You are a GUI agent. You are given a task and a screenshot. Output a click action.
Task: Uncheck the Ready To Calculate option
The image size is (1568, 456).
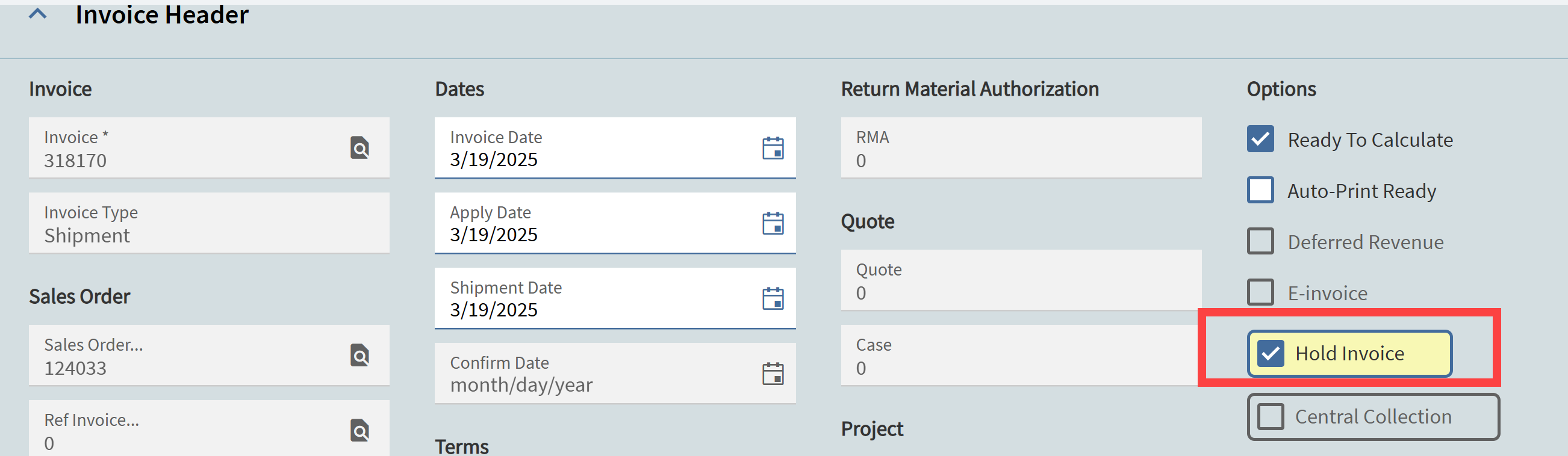[x=1260, y=139]
